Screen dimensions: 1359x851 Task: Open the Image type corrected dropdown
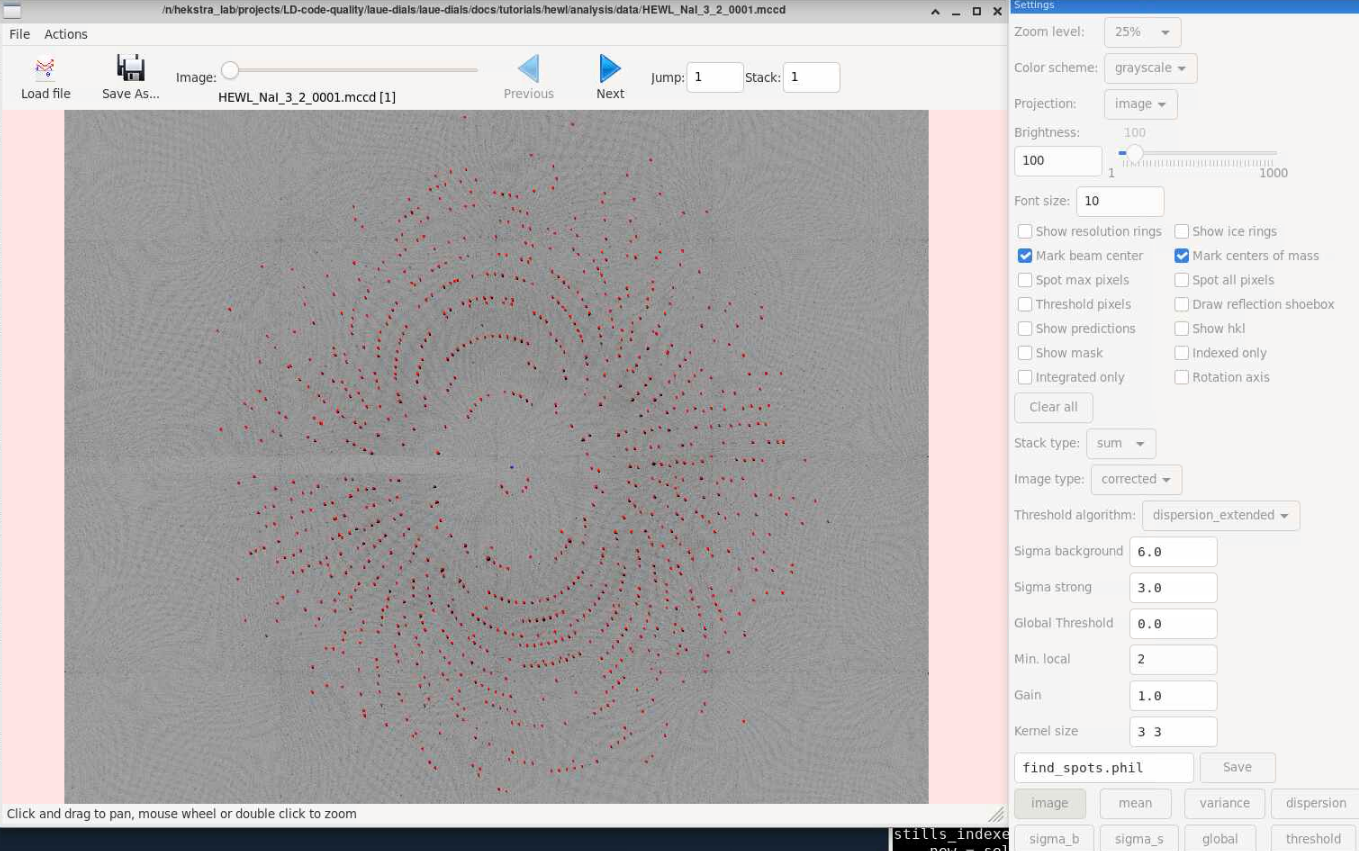coord(1136,479)
